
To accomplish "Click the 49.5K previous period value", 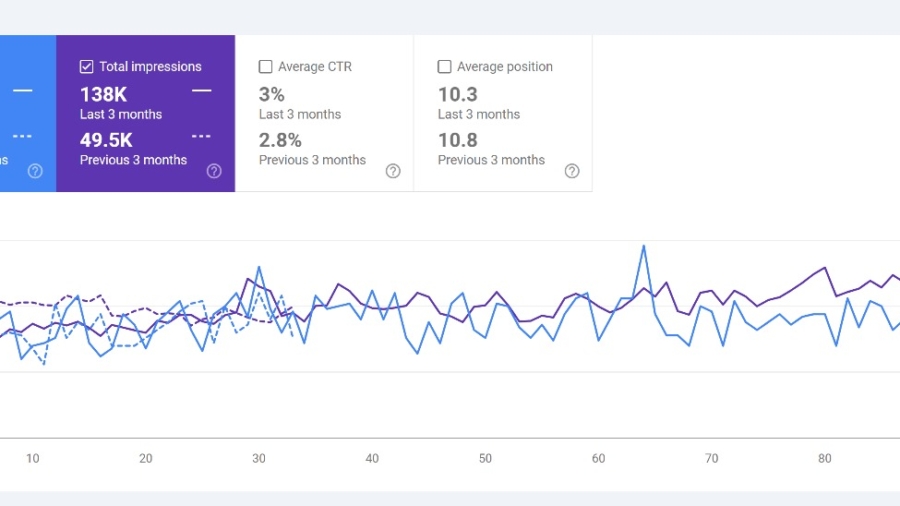I will 106,140.
